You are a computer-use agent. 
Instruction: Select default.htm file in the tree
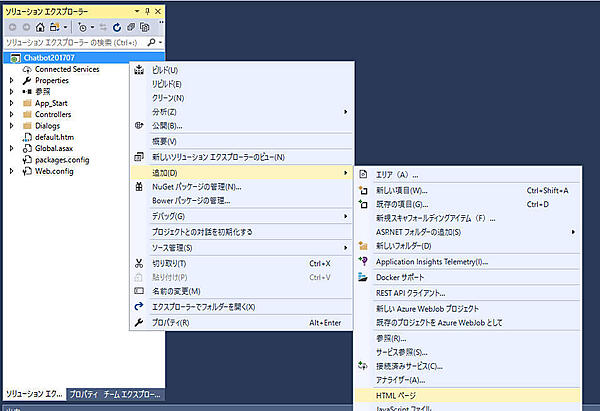(x=55, y=137)
